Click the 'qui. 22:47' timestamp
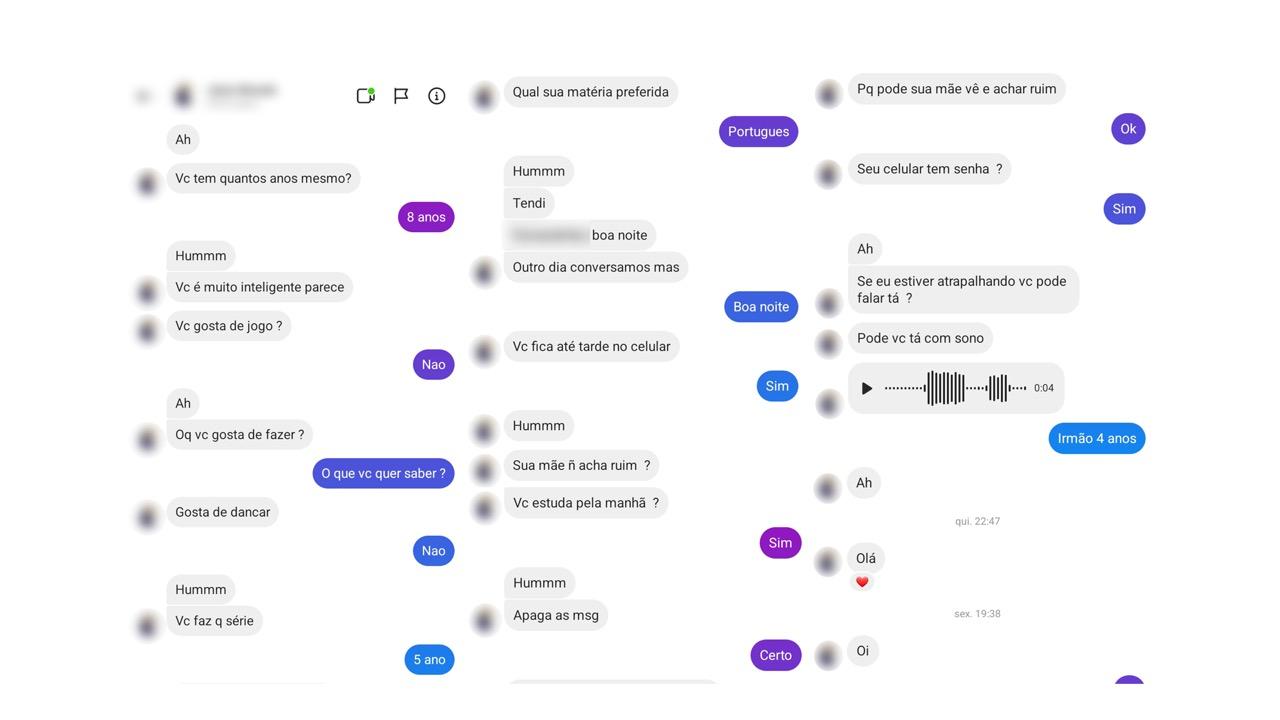1280x720 pixels. click(x=977, y=521)
